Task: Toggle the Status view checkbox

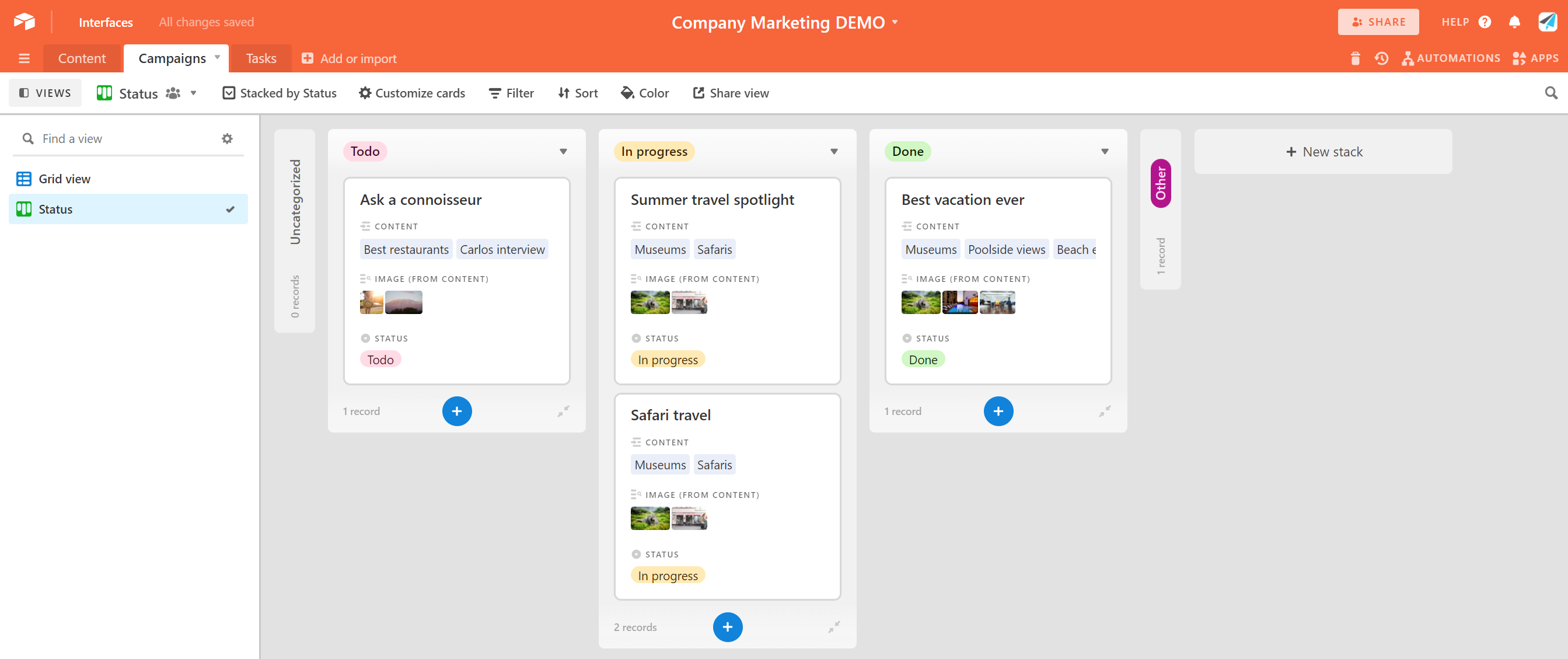Action: [231, 209]
